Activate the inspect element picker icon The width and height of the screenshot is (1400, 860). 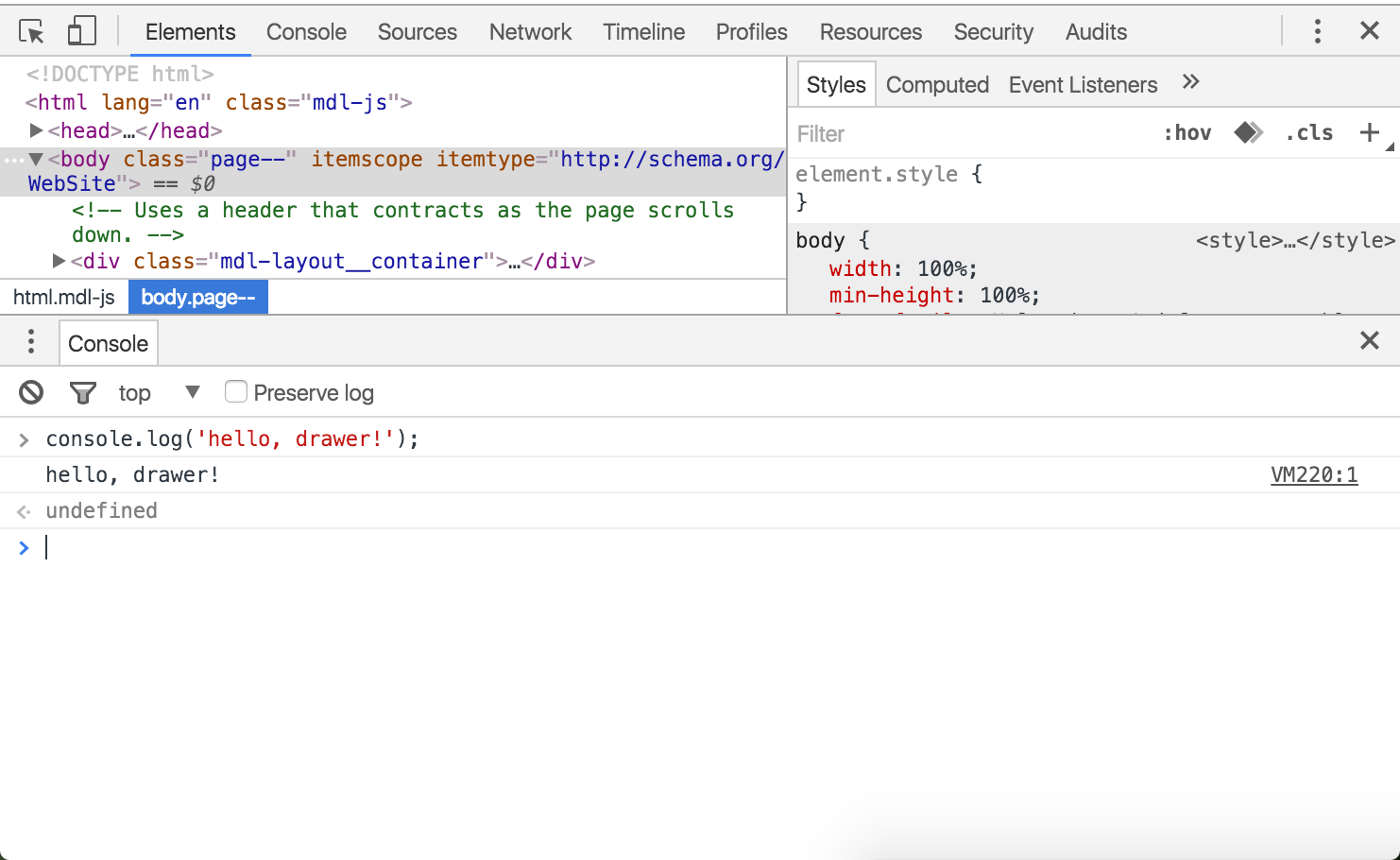31,32
